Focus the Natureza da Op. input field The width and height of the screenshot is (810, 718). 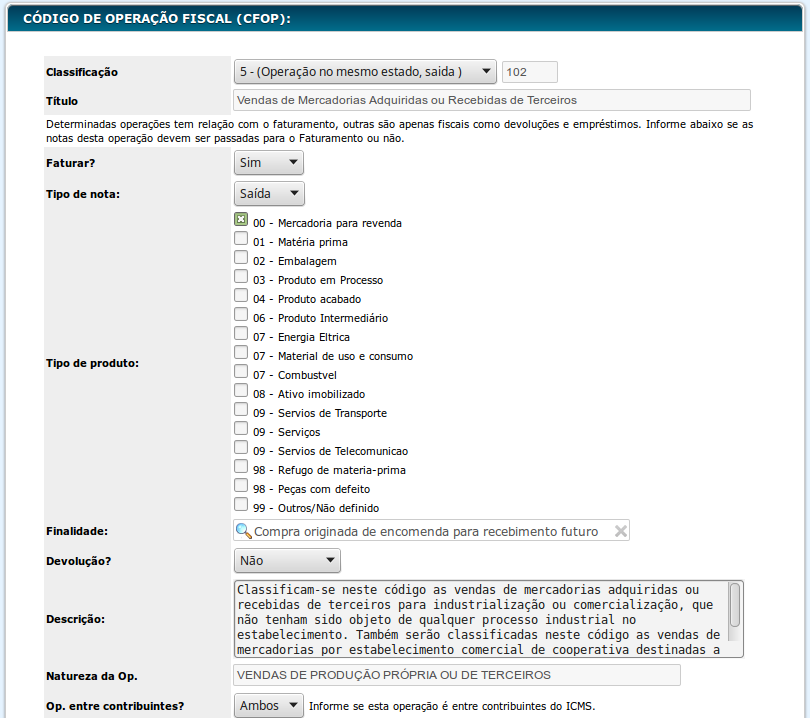coord(456,676)
